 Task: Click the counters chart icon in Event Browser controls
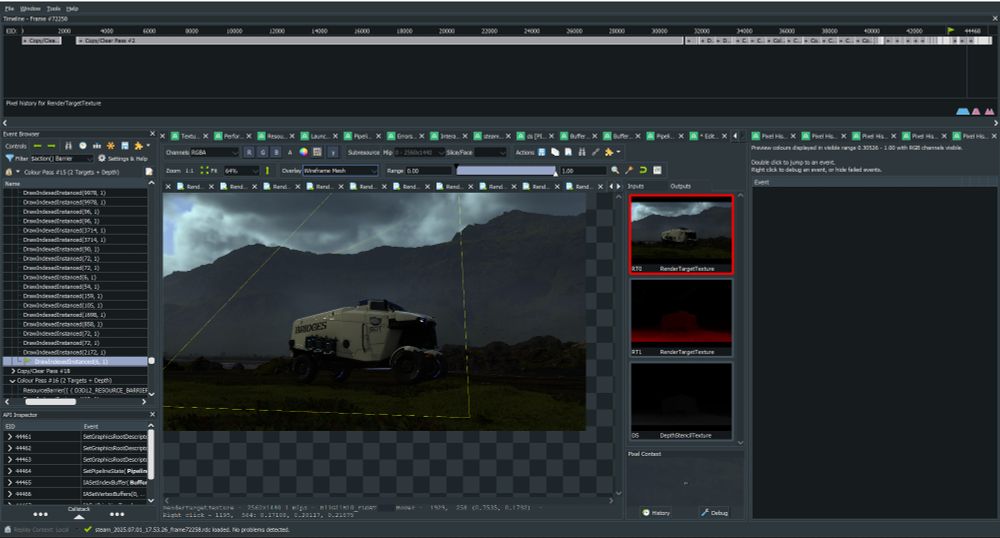tap(96, 146)
